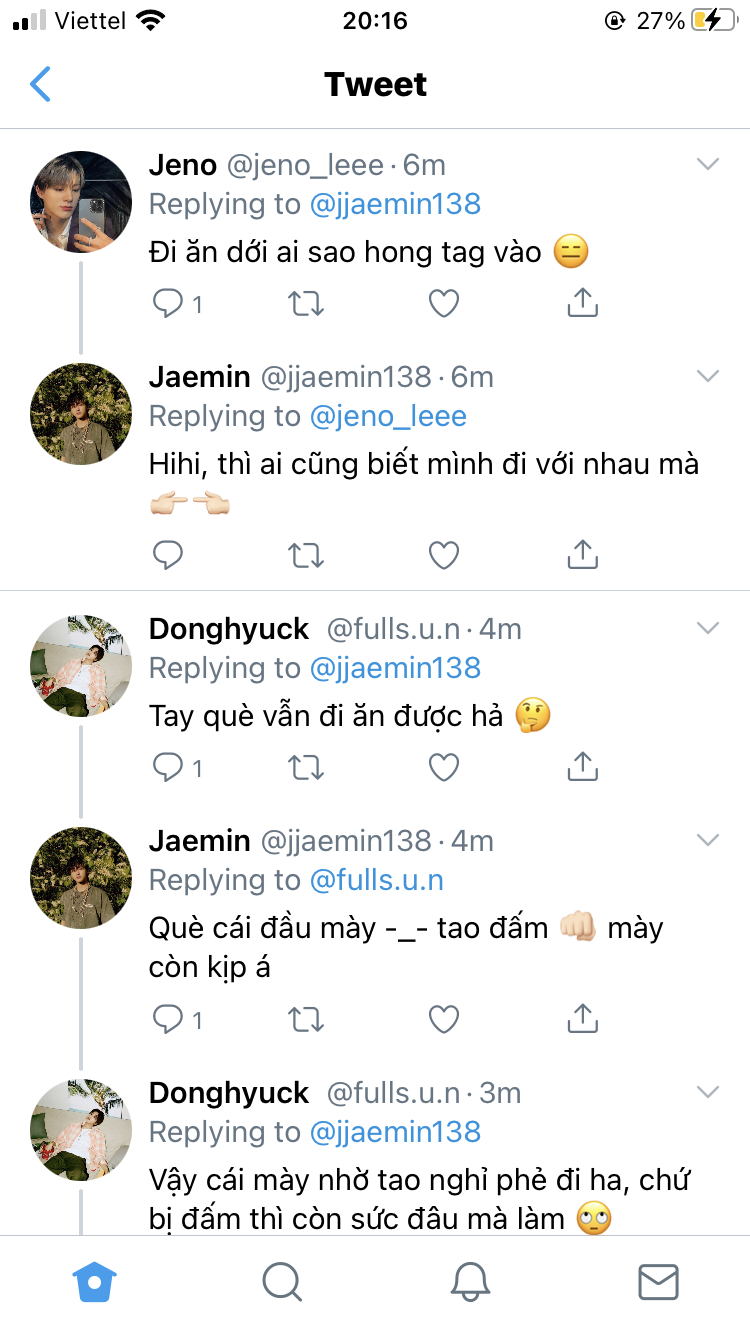
Task: Retweet Jeno's reply tweet
Action: (306, 303)
